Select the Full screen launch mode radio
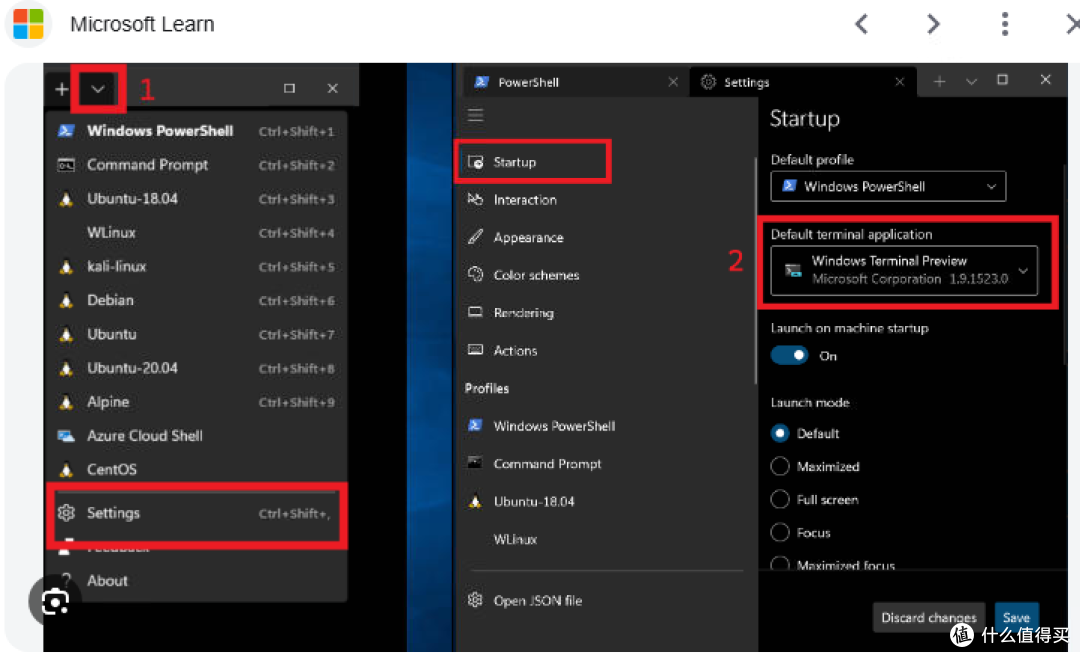This screenshot has width=1080, height=658. point(780,500)
